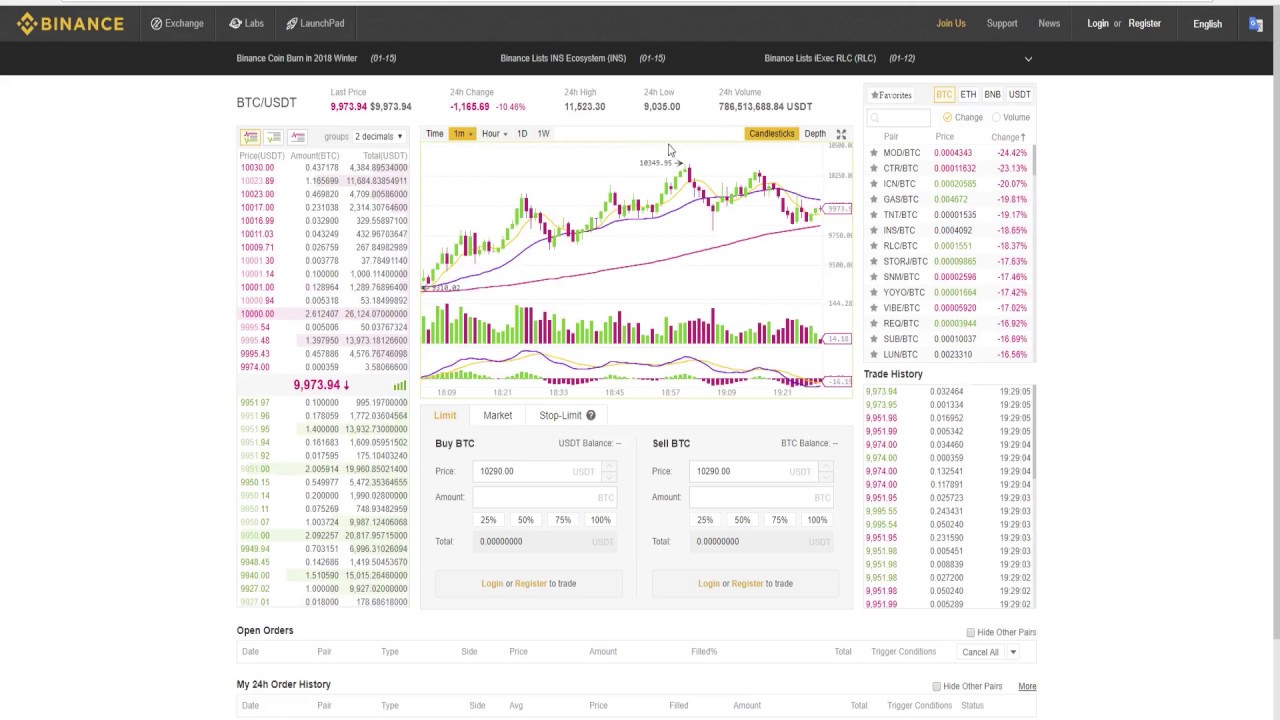
Task: Open the decimals grouping dropdown
Action: 378,136
